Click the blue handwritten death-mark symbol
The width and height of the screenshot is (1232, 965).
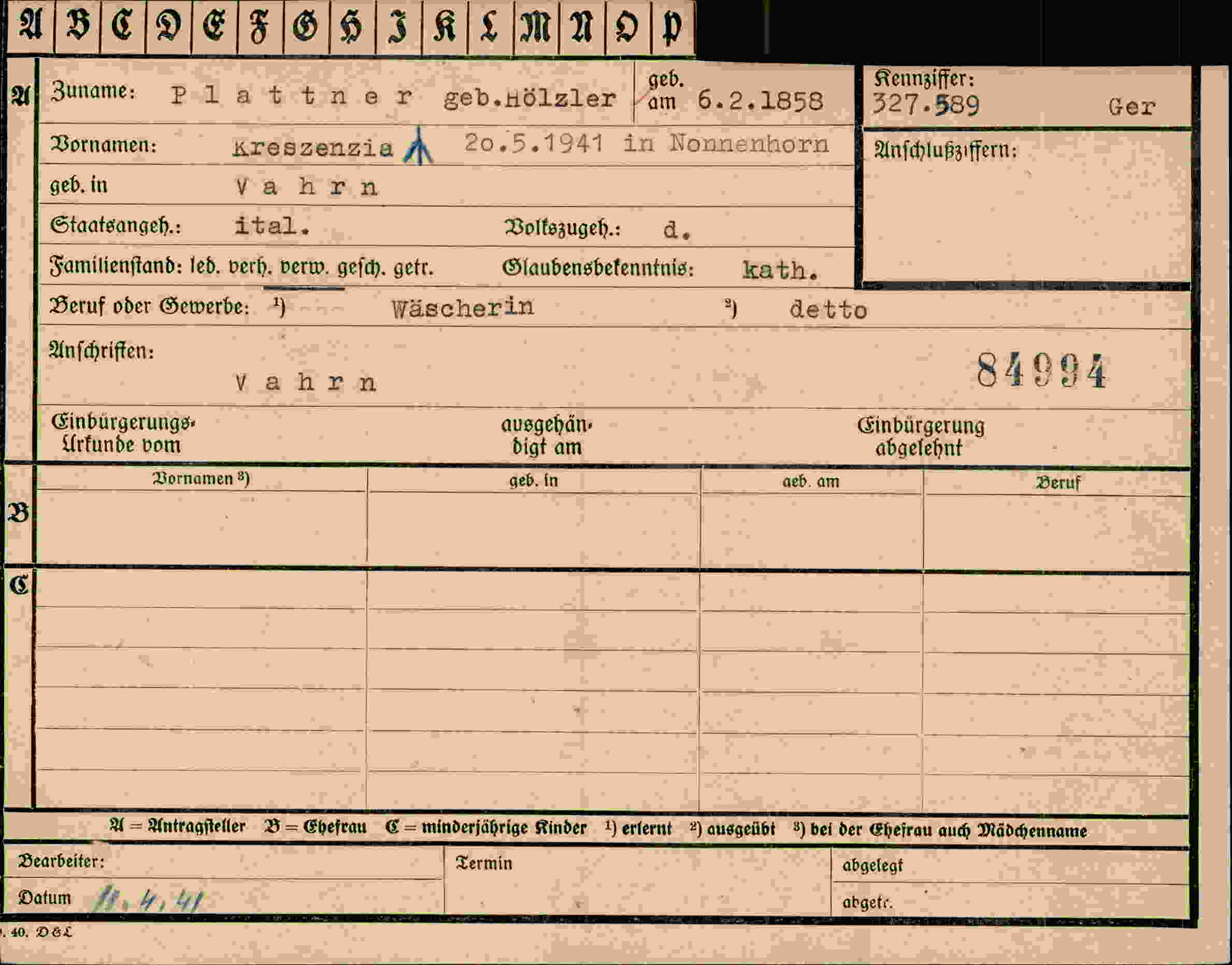click(418, 146)
